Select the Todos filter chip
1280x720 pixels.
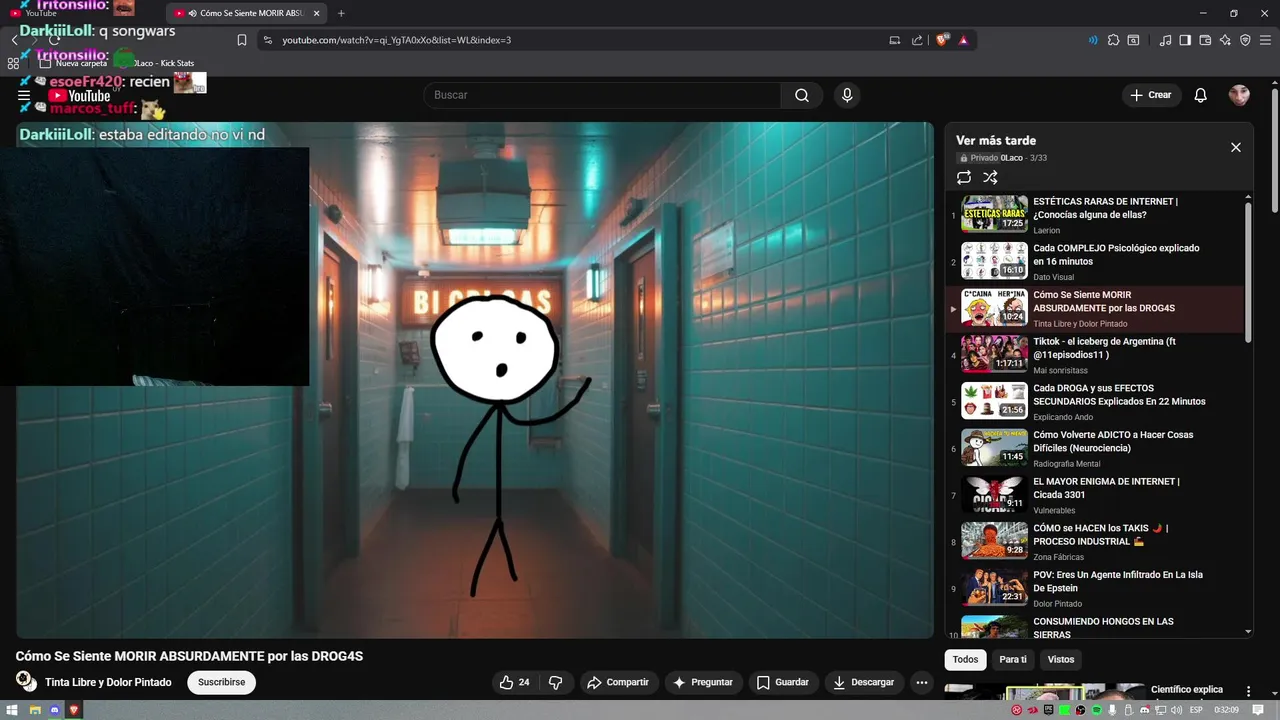click(966, 659)
